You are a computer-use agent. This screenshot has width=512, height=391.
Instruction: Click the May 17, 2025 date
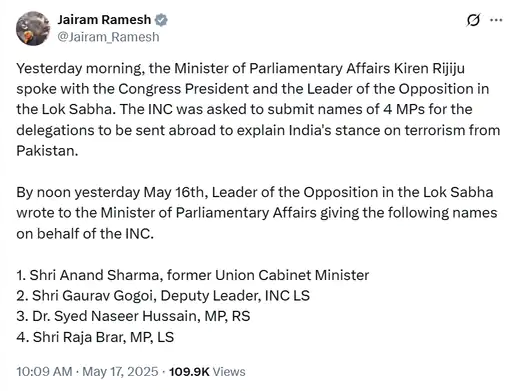coord(120,371)
